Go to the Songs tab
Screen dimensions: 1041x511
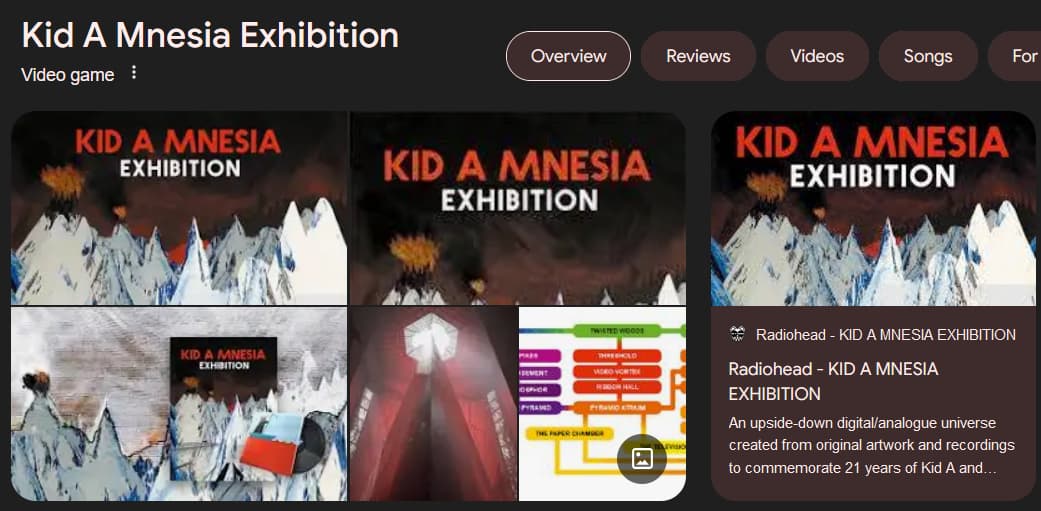pyautogui.click(x=928, y=56)
